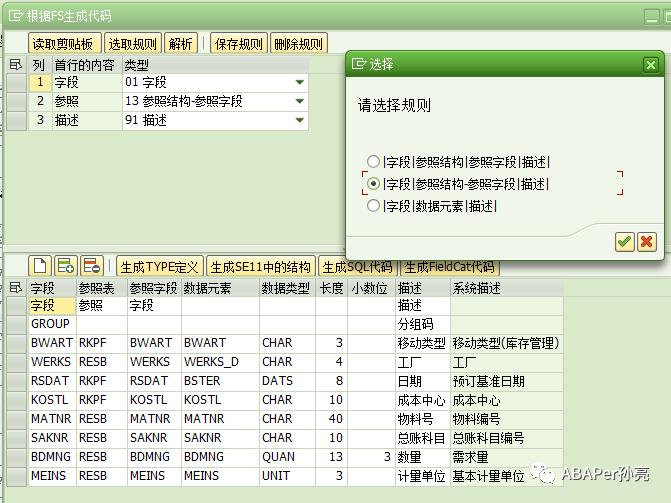Click 生成FieldCat代码 button
Screen dimensions: 671x503
pyautogui.click(x=449, y=267)
